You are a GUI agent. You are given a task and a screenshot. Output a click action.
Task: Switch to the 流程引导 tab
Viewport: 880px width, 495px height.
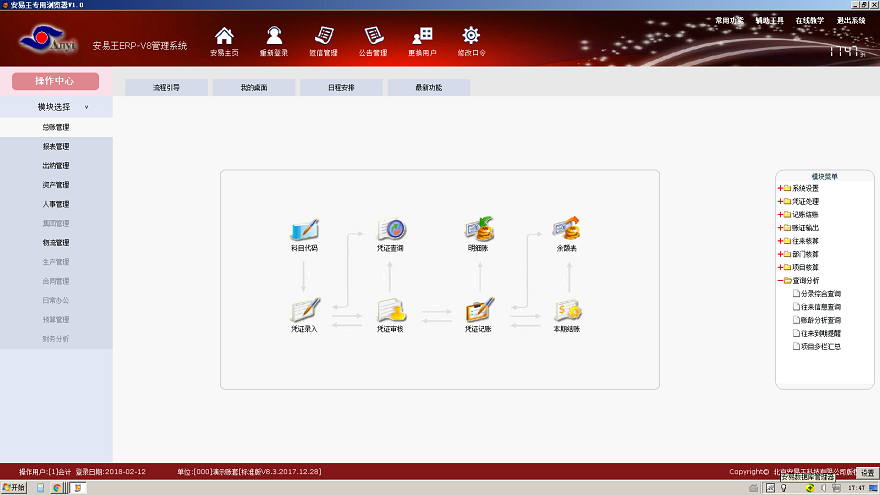[166, 88]
